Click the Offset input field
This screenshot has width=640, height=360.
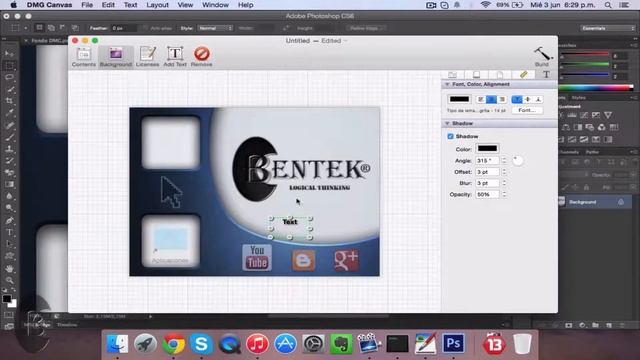[487, 172]
